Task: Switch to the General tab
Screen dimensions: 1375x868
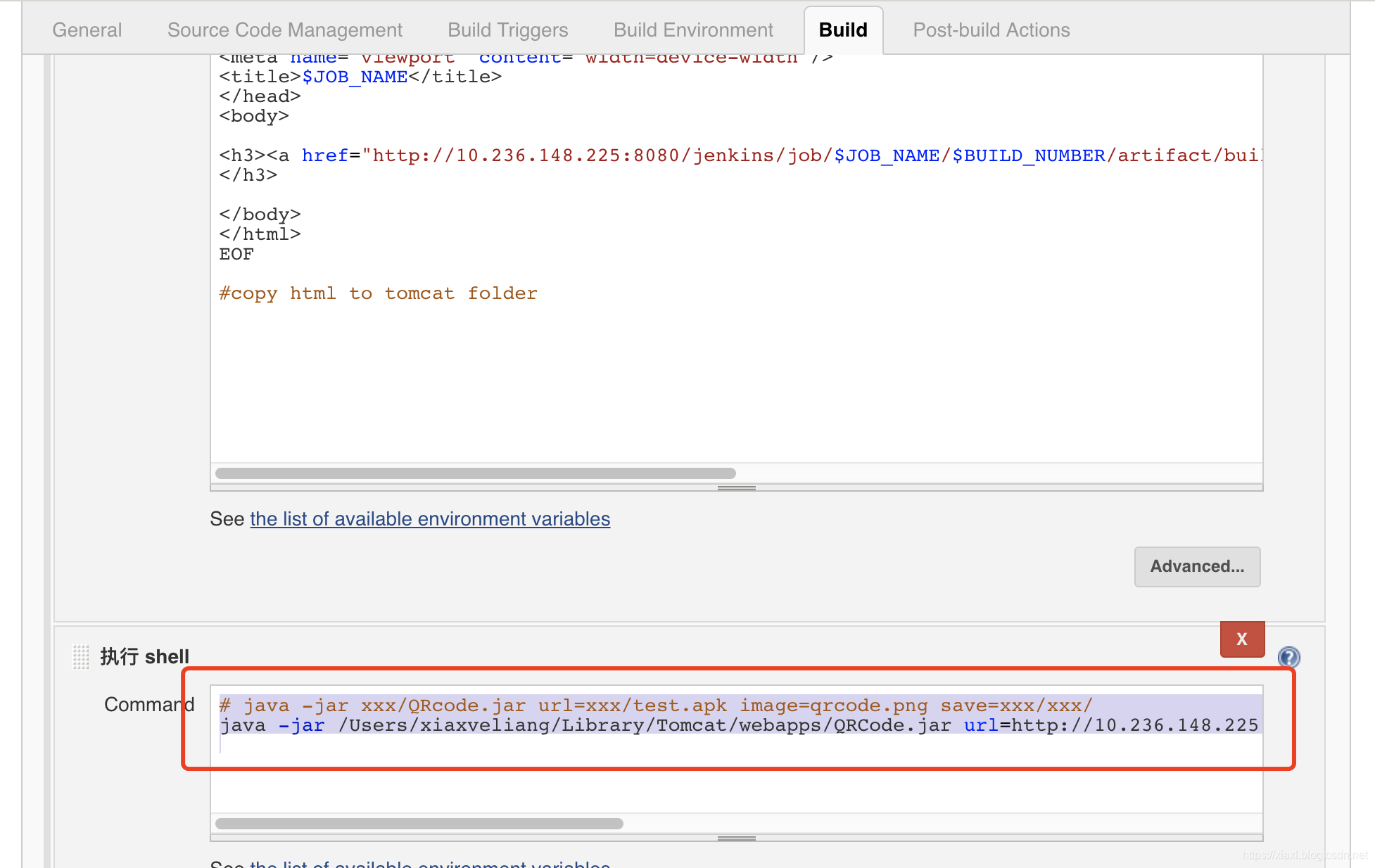Action: 87,30
